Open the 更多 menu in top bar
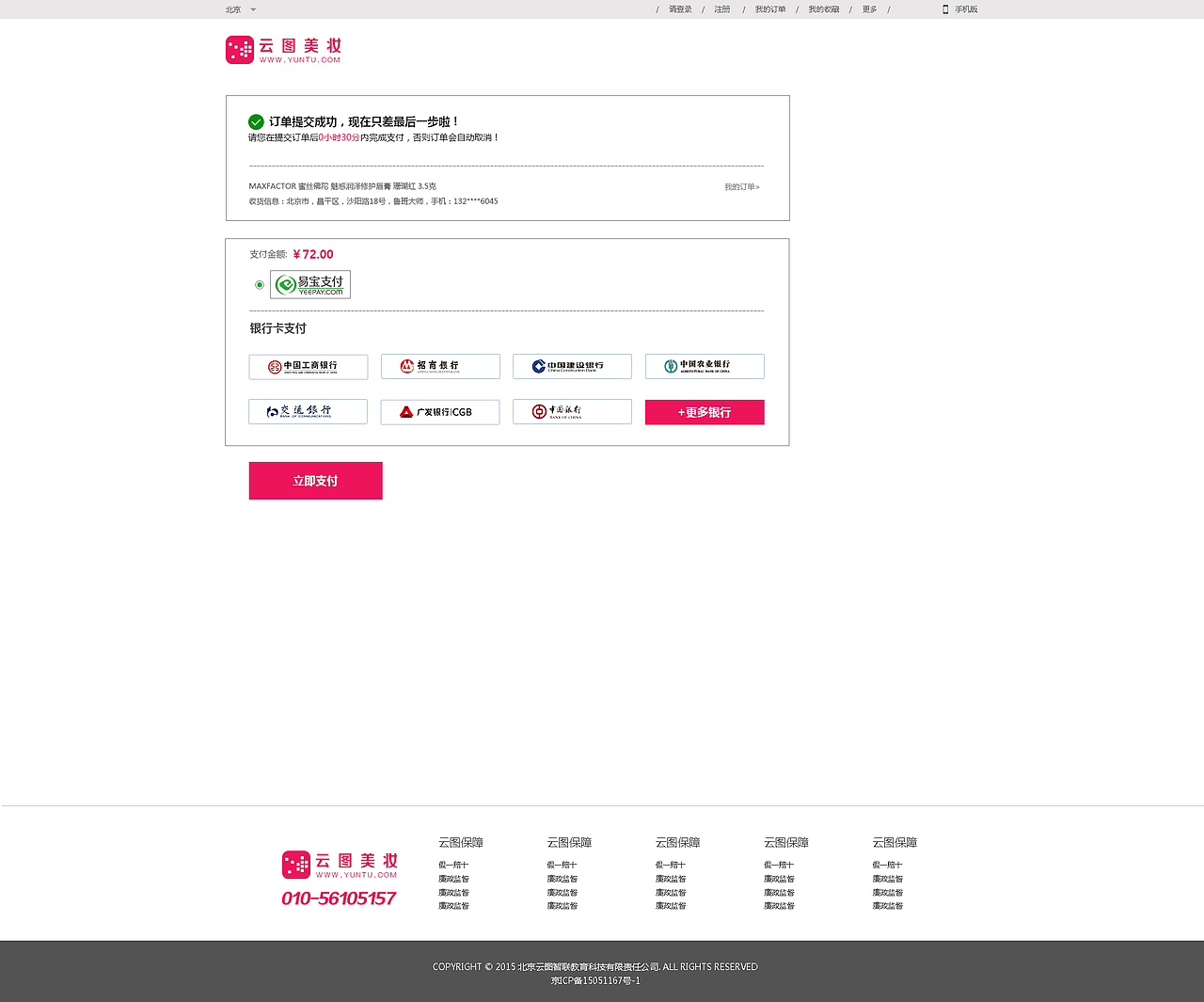The height and width of the screenshot is (1002, 1204). coord(870,9)
